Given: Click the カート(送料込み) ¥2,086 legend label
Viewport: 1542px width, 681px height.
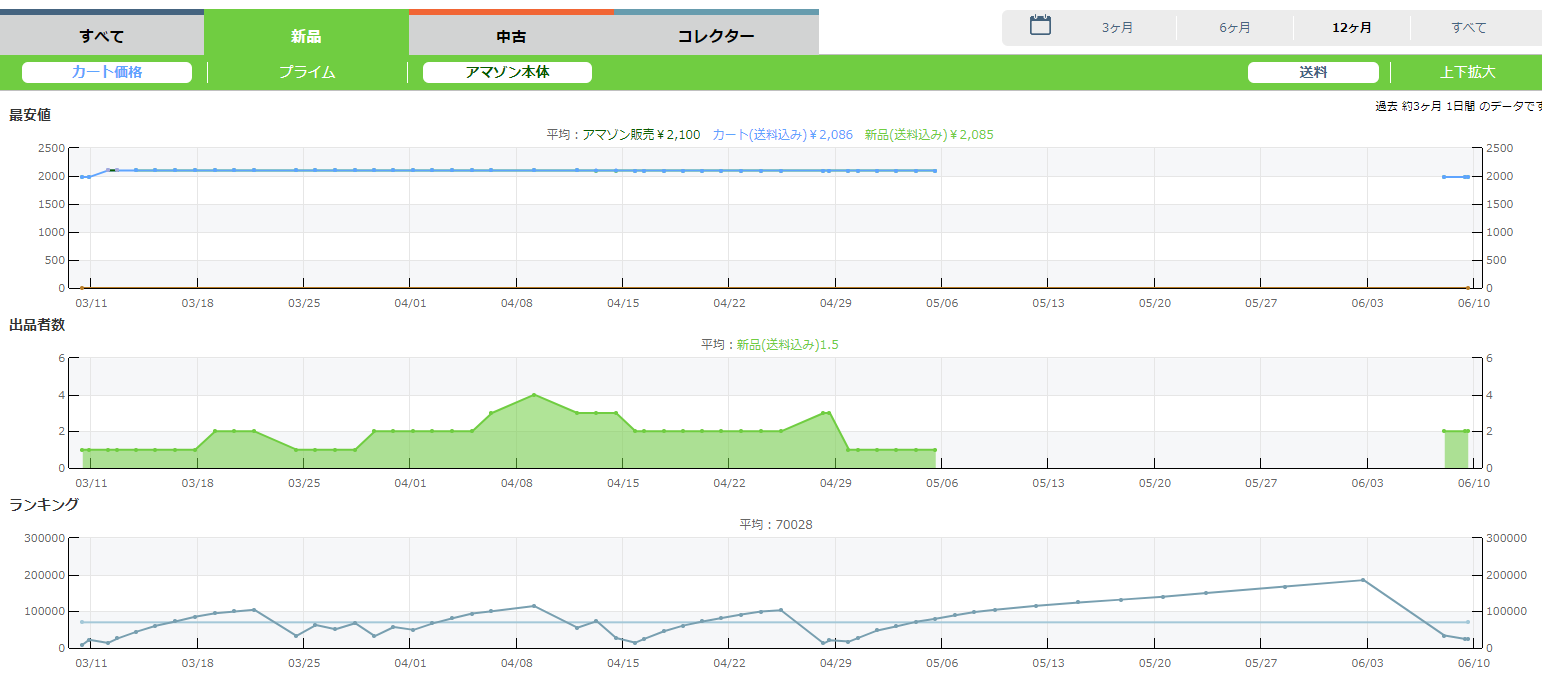Looking at the screenshot, I should 782,134.
